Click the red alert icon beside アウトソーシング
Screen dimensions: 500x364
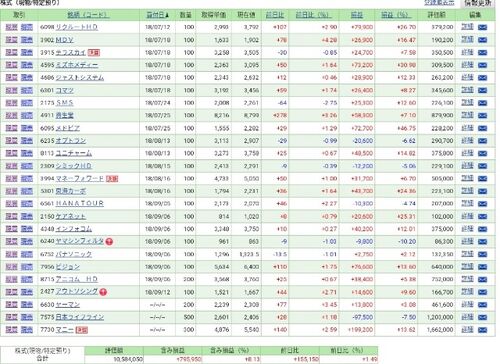(x=103, y=292)
